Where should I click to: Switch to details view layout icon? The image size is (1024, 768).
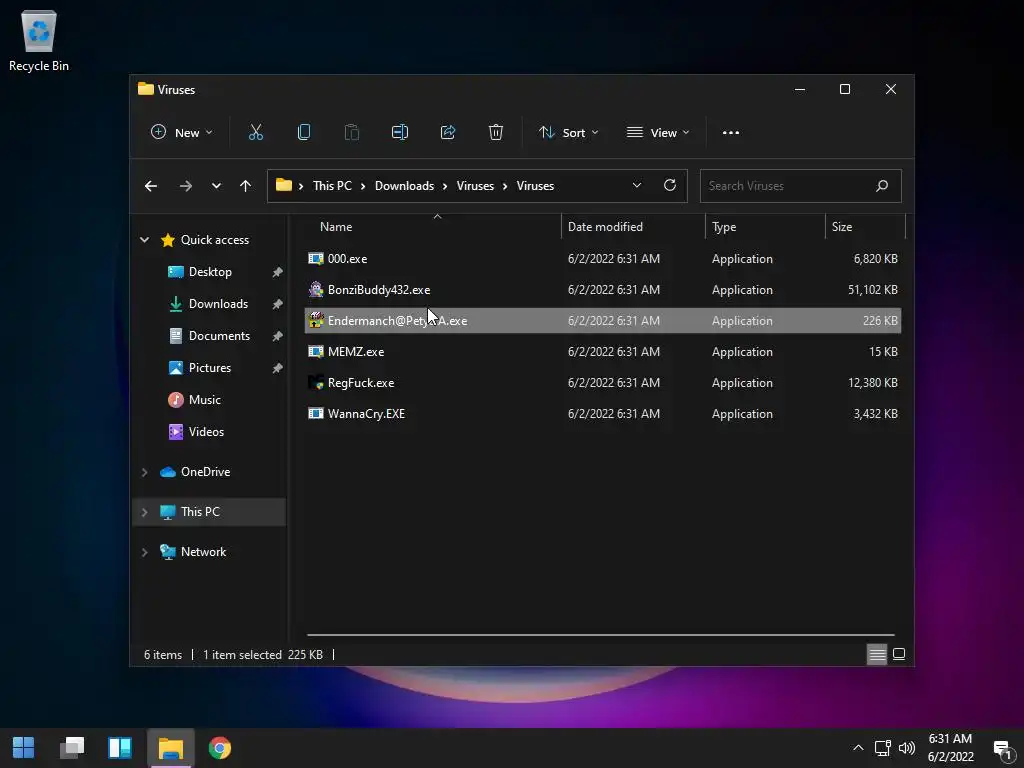876,654
